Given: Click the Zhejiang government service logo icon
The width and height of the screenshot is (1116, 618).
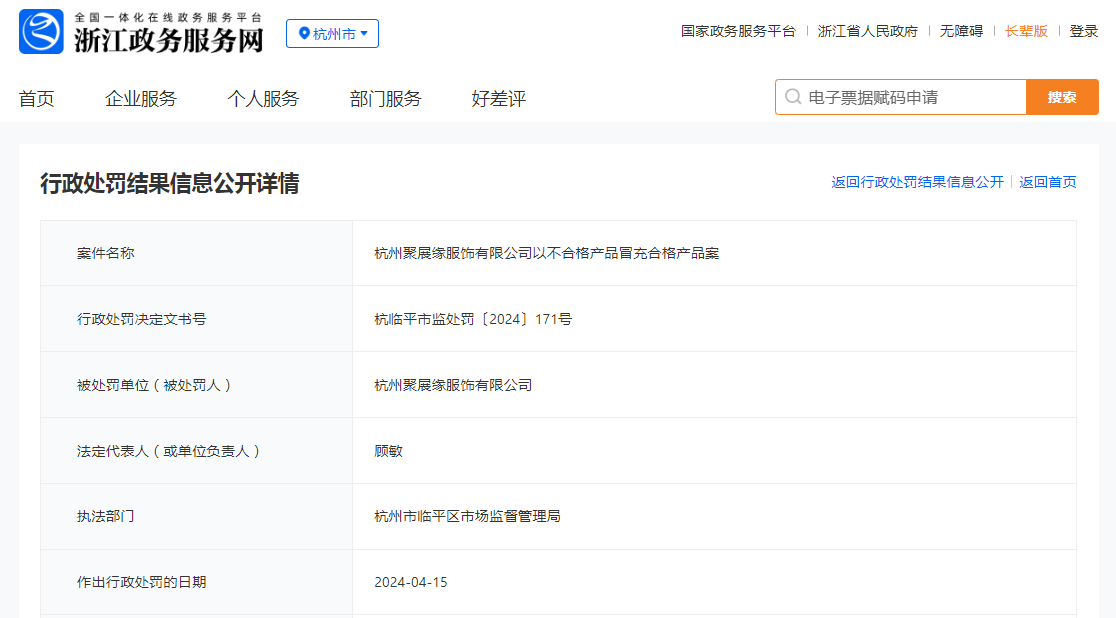Looking at the screenshot, I should coord(41,31).
